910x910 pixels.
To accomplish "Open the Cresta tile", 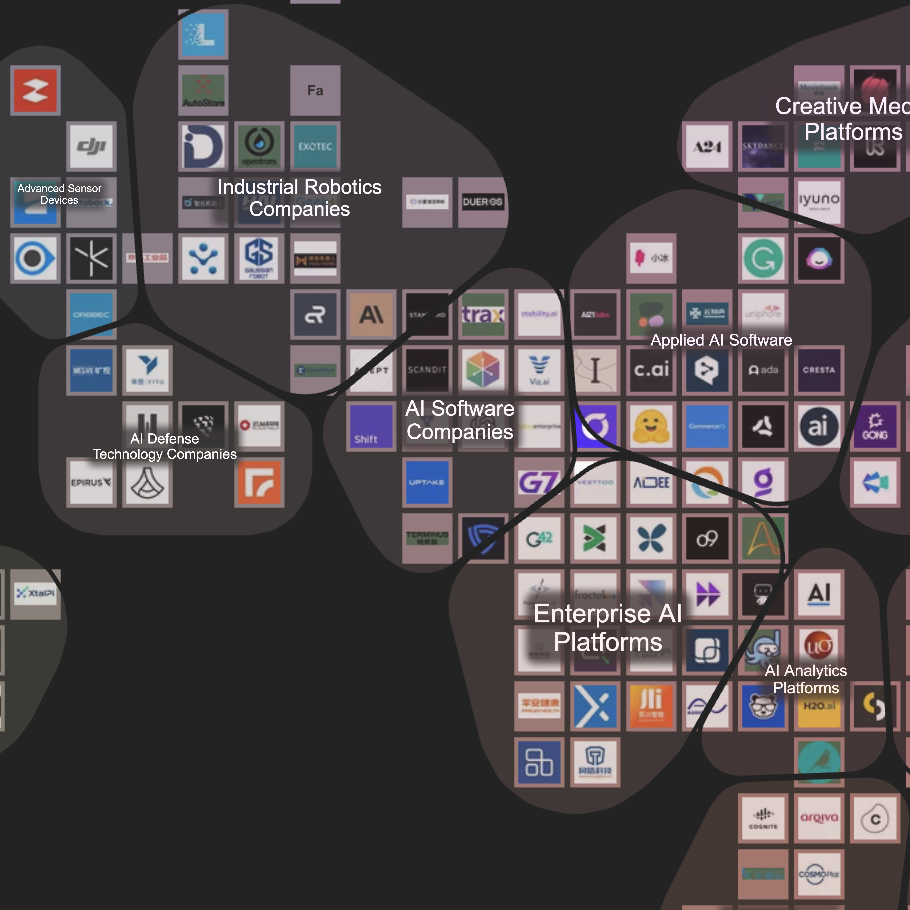I will 819,370.
